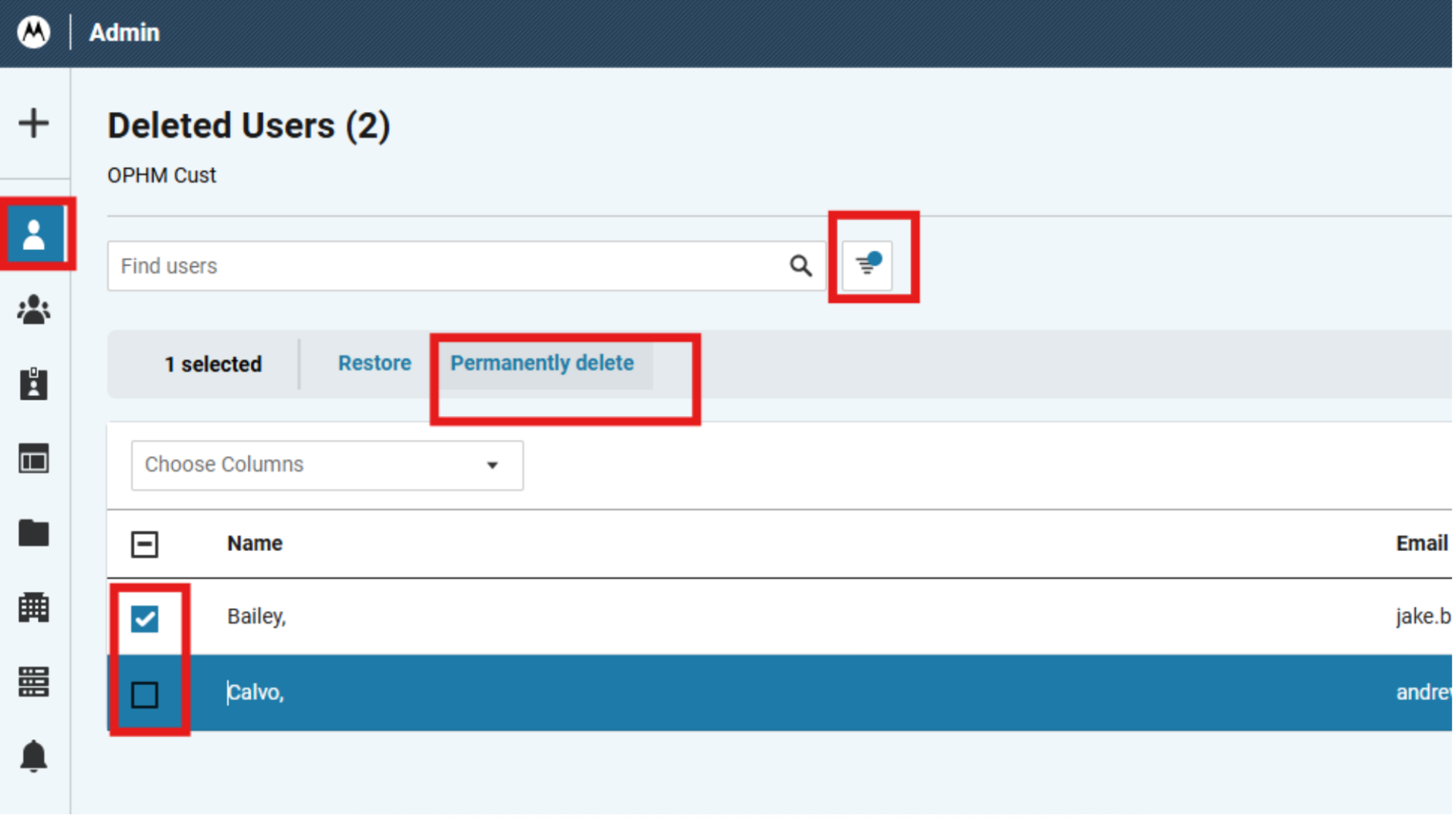Click the Motorola logo in header
Screen dimensions: 1456x818
(33, 32)
